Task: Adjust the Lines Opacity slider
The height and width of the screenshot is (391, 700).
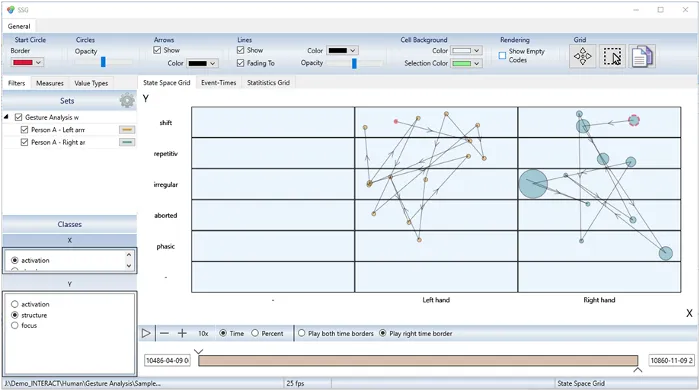Action: 354,63
